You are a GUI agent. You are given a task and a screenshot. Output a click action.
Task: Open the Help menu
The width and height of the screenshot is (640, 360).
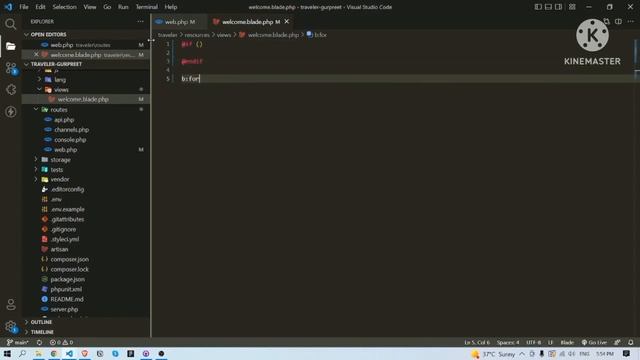(x=171, y=7)
